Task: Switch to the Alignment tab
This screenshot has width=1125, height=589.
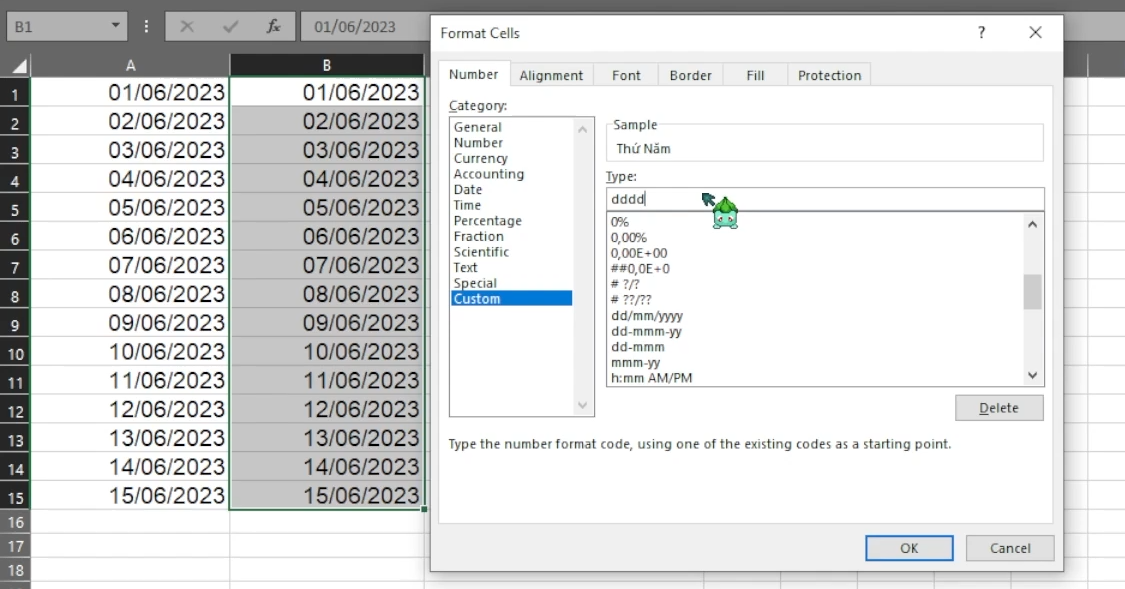Action: (551, 74)
